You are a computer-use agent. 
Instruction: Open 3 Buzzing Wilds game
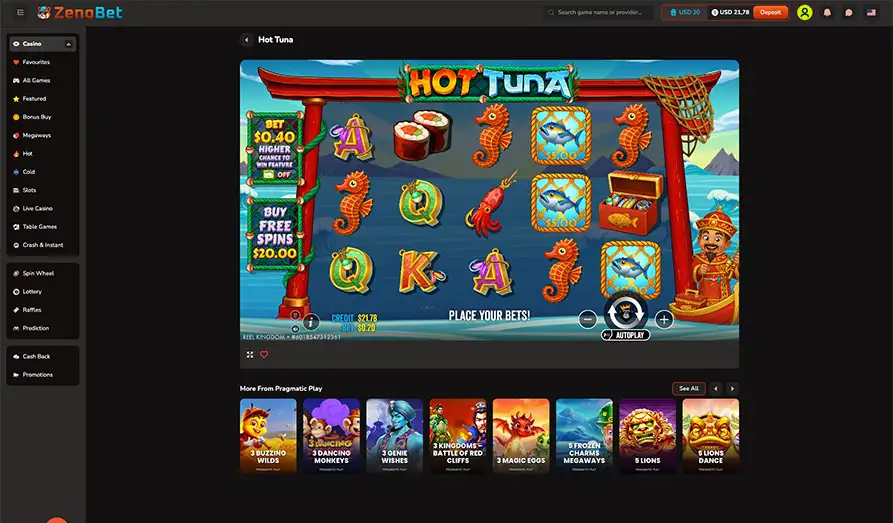[x=268, y=436]
